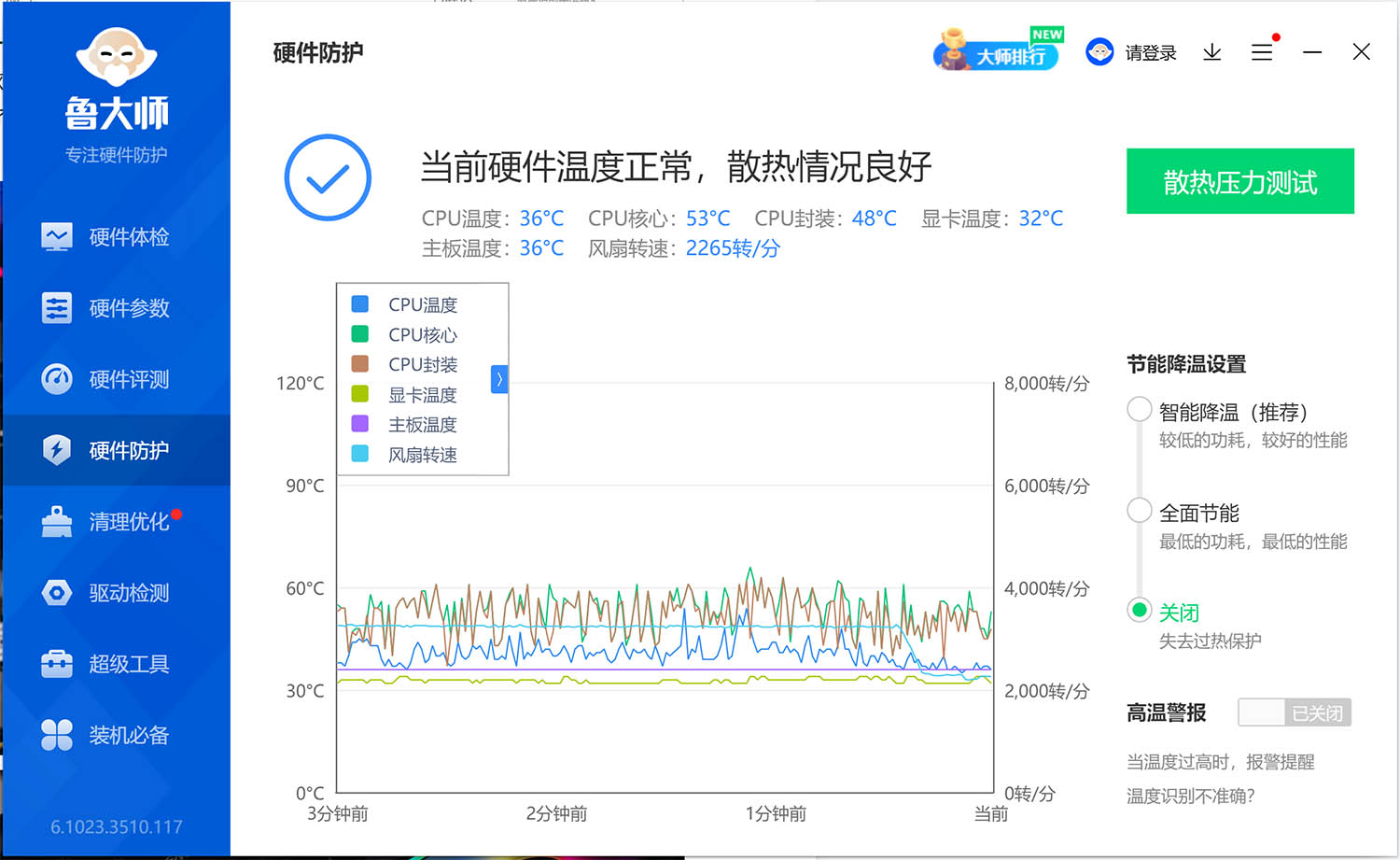Click the download icon at top right
The width and height of the screenshot is (1400, 860).
pyautogui.click(x=1211, y=52)
